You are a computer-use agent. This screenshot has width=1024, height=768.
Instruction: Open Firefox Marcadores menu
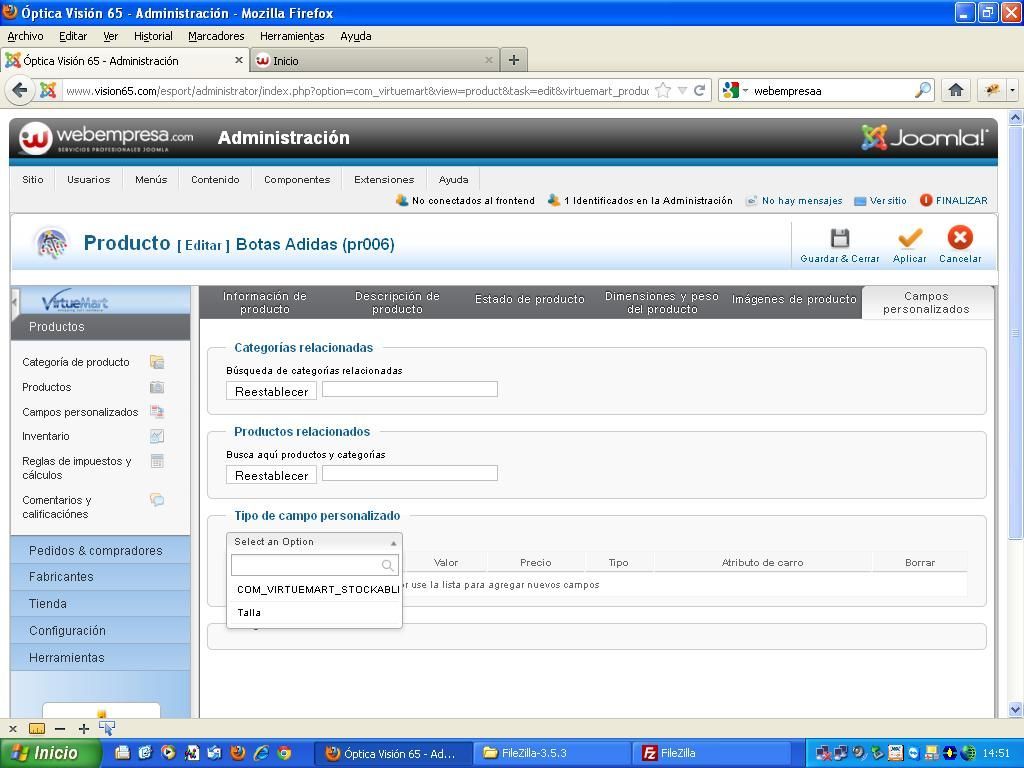[x=216, y=37]
